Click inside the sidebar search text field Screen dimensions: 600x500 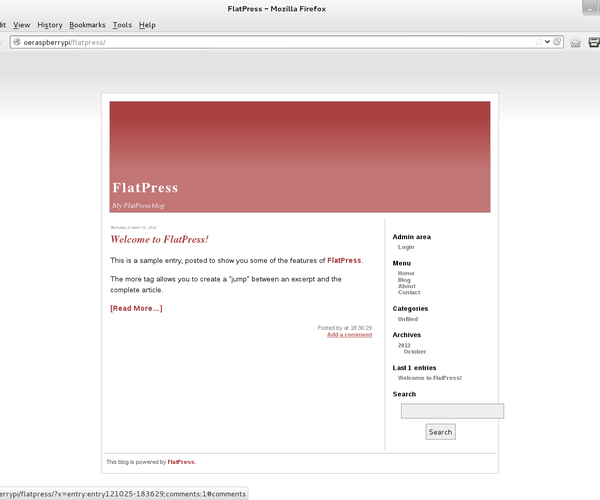452,411
